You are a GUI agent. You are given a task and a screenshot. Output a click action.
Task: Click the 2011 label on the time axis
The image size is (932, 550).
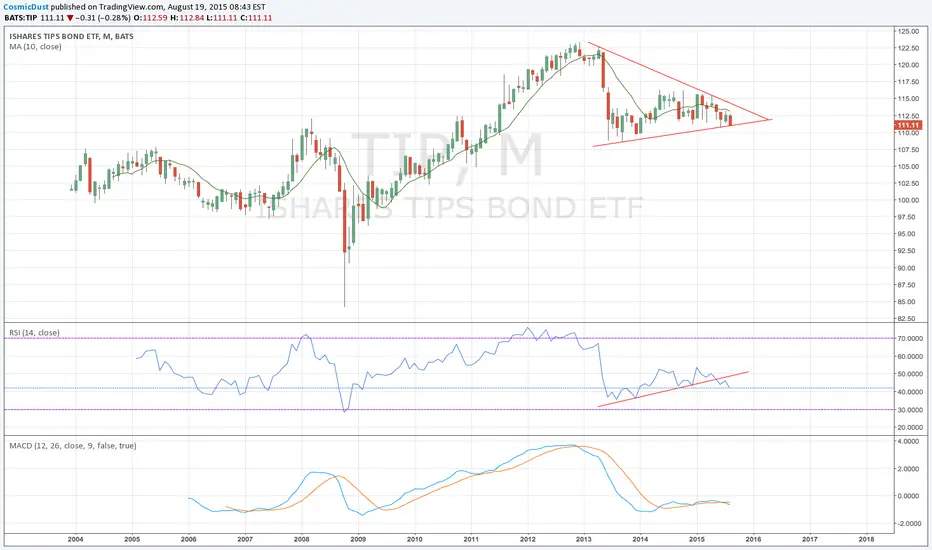coord(471,539)
